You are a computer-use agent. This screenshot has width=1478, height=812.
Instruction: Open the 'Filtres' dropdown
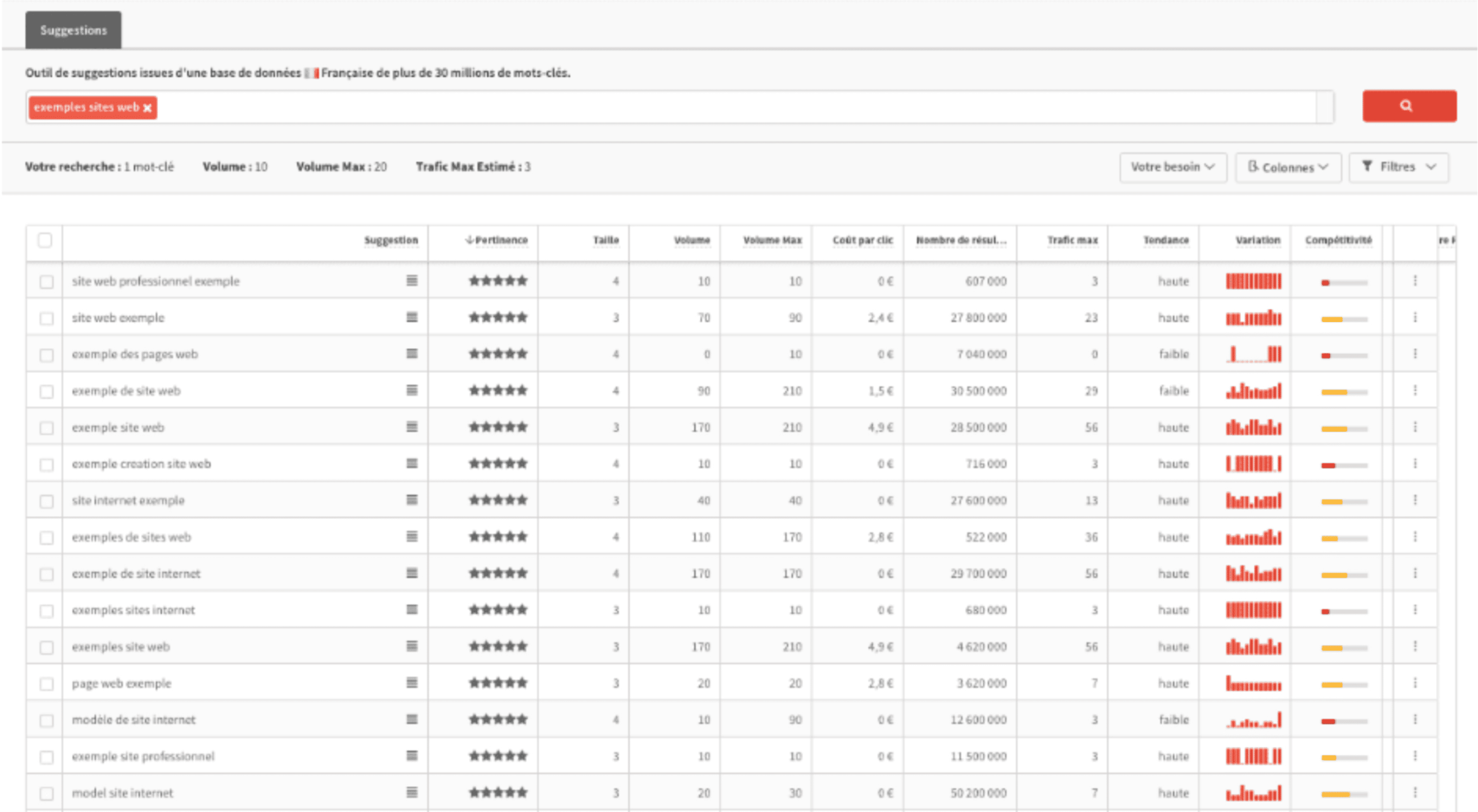(x=1399, y=167)
